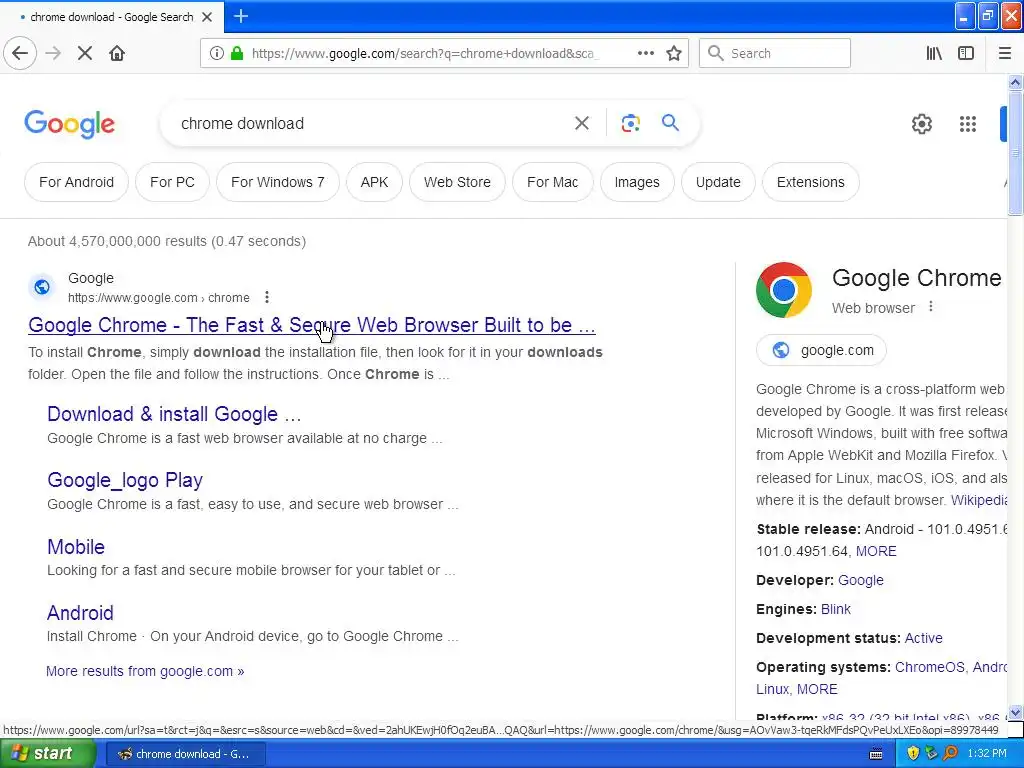Visit google.com button in knowledge panel
This screenshot has width=1024, height=768.
pos(821,350)
